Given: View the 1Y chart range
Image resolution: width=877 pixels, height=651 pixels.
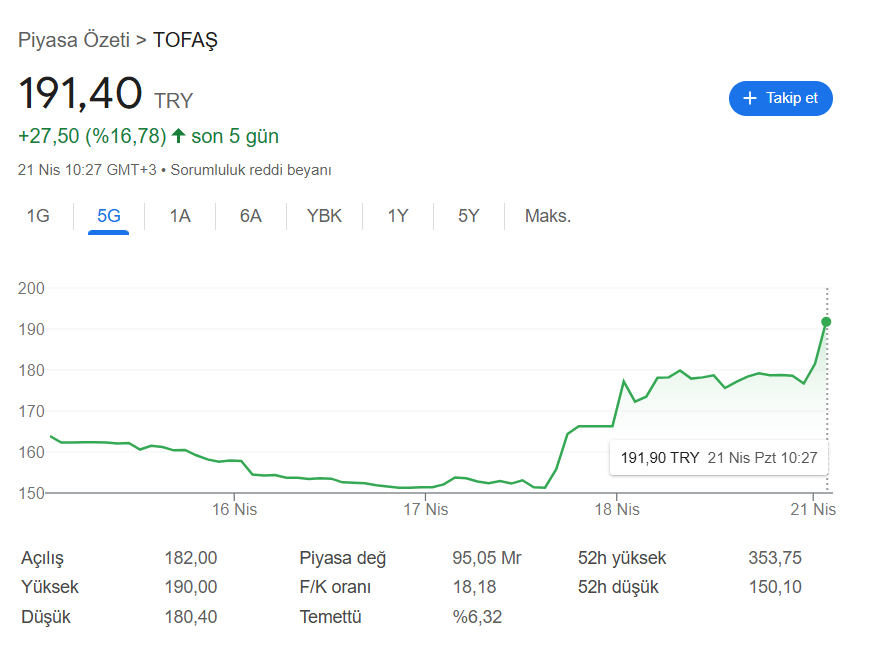Looking at the screenshot, I should click(x=398, y=216).
